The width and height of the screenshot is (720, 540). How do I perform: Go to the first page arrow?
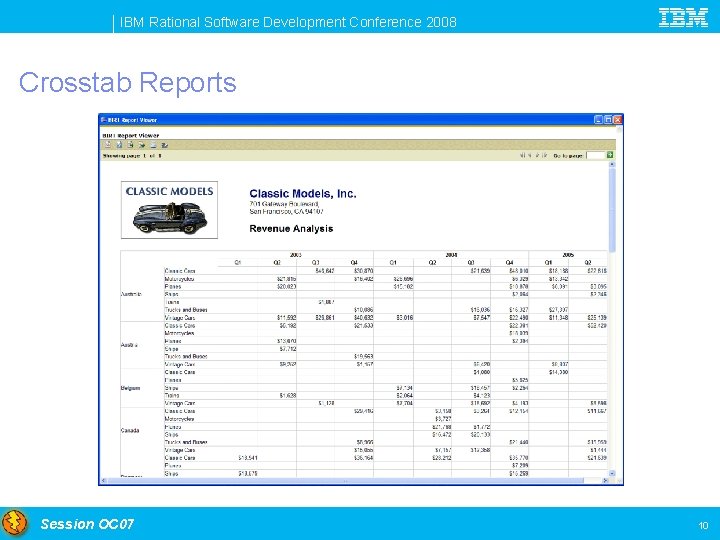click(x=522, y=156)
